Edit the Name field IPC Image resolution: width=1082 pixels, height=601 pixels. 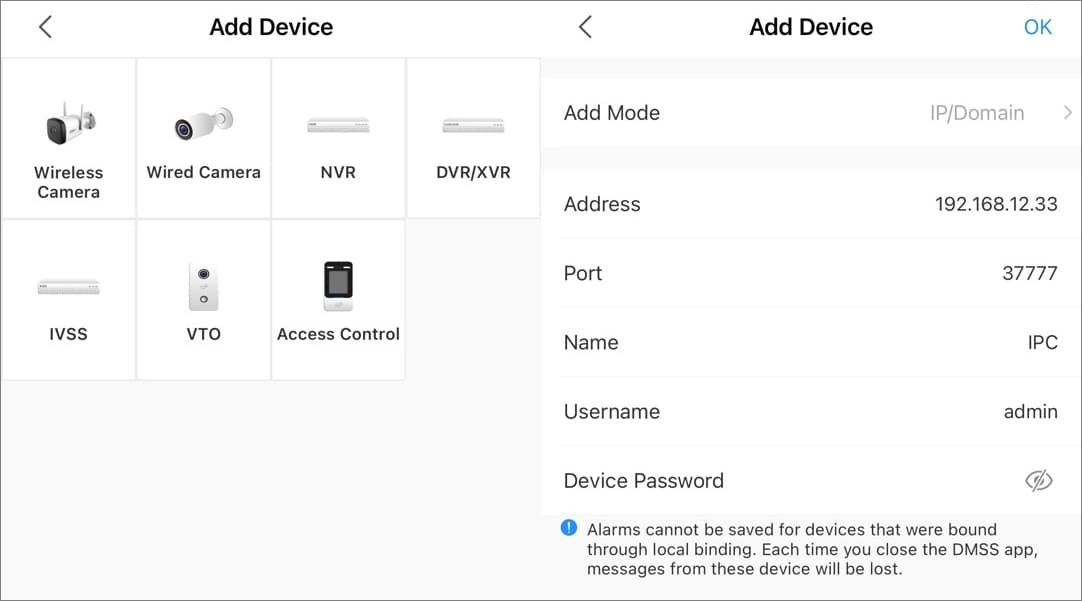pyautogui.click(x=812, y=342)
